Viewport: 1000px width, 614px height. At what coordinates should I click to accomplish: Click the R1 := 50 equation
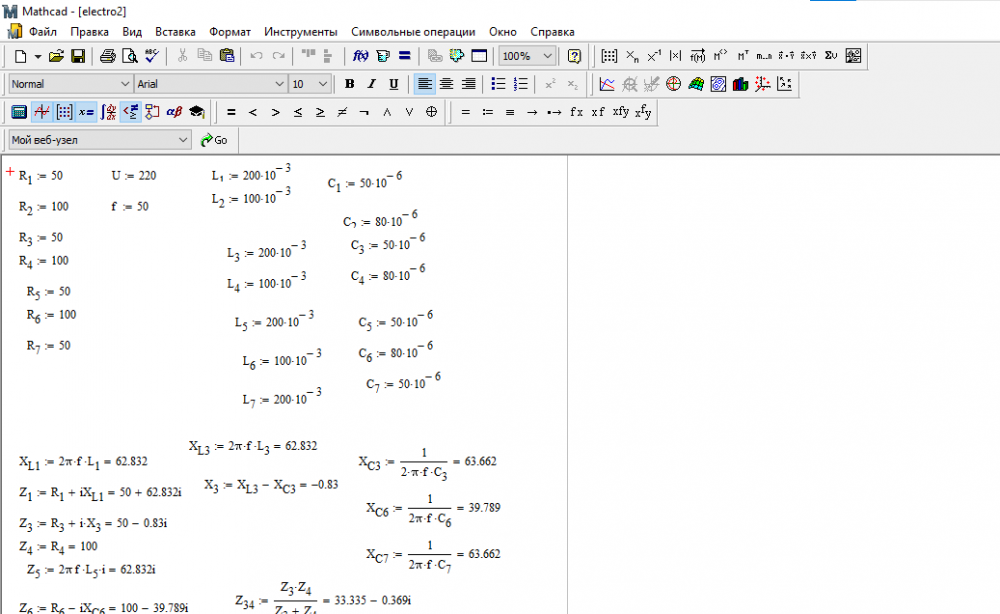click(x=41, y=176)
